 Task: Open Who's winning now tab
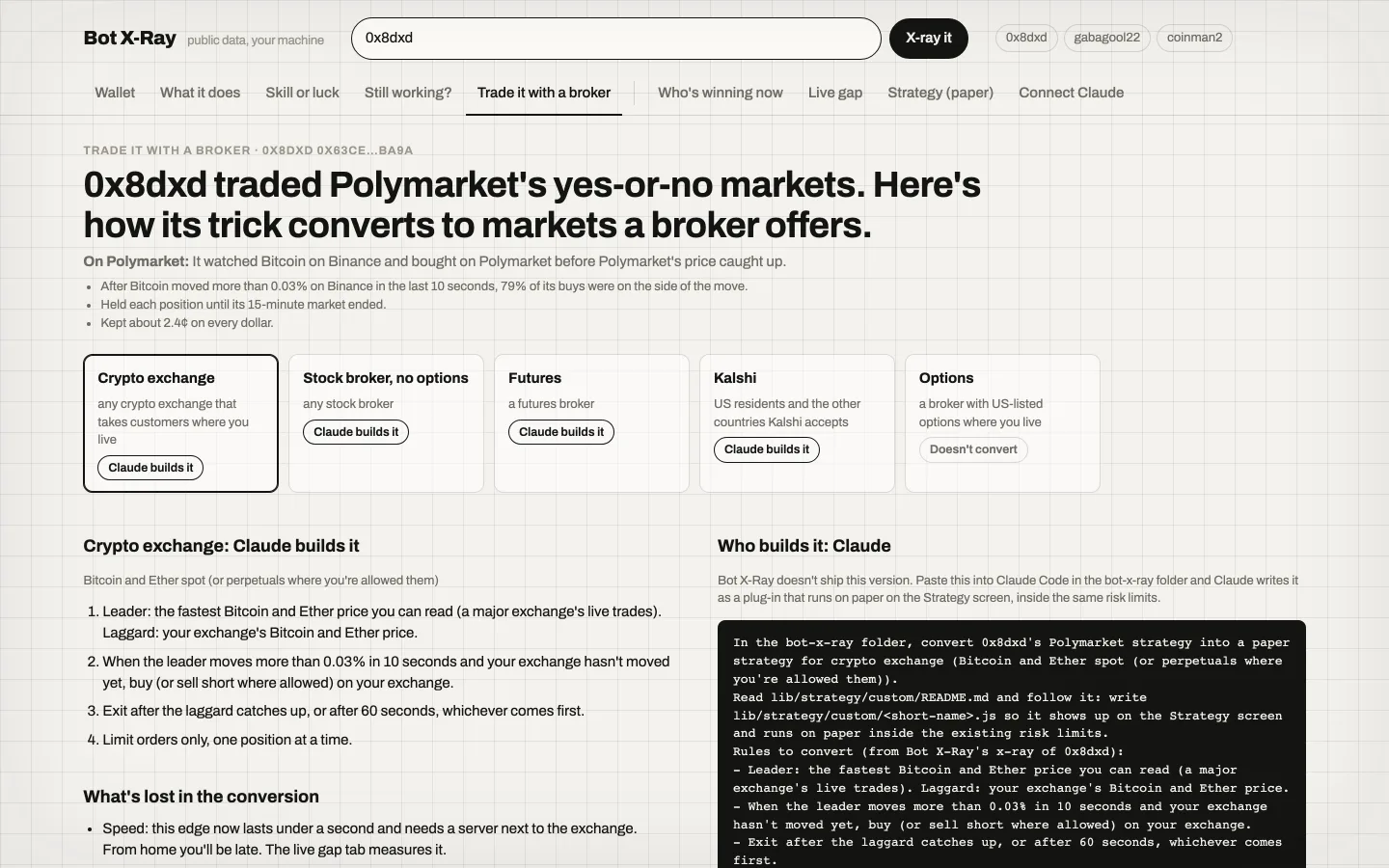721,93
